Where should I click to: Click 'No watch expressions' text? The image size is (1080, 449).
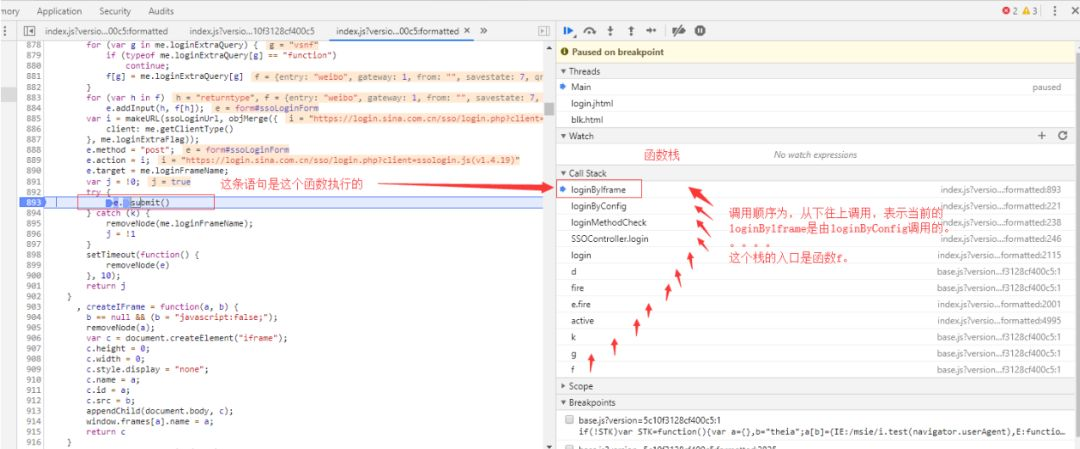point(816,155)
